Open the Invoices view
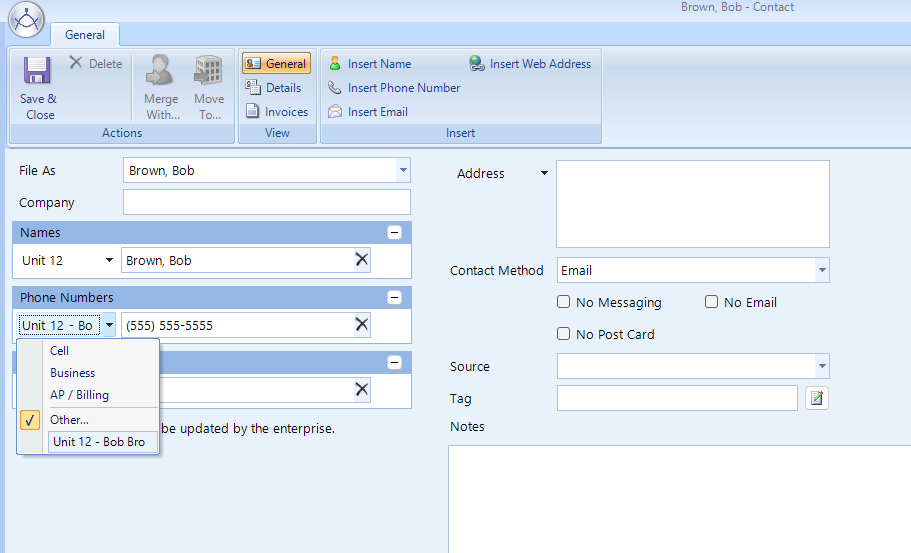 point(277,112)
